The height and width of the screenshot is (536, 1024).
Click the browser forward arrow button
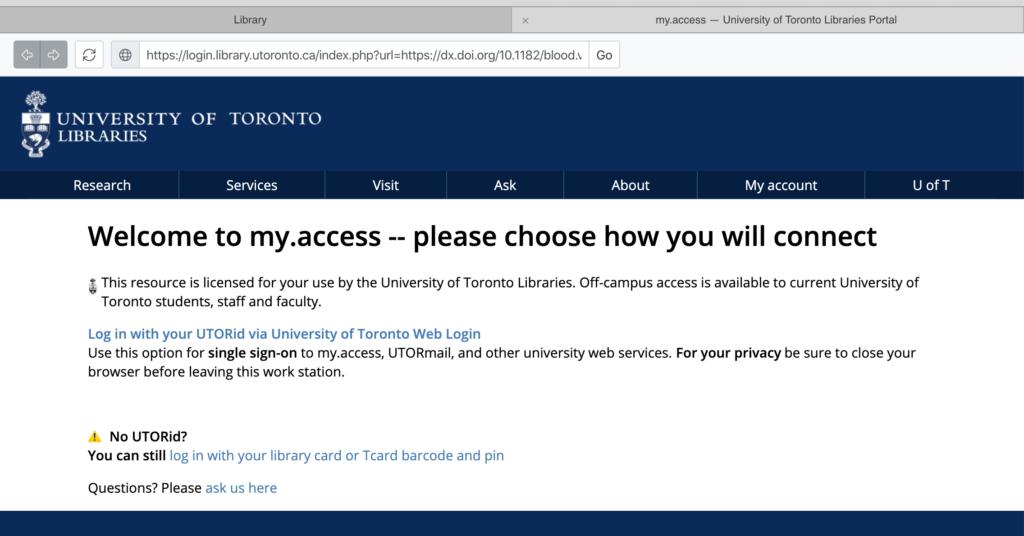(54, 55)
